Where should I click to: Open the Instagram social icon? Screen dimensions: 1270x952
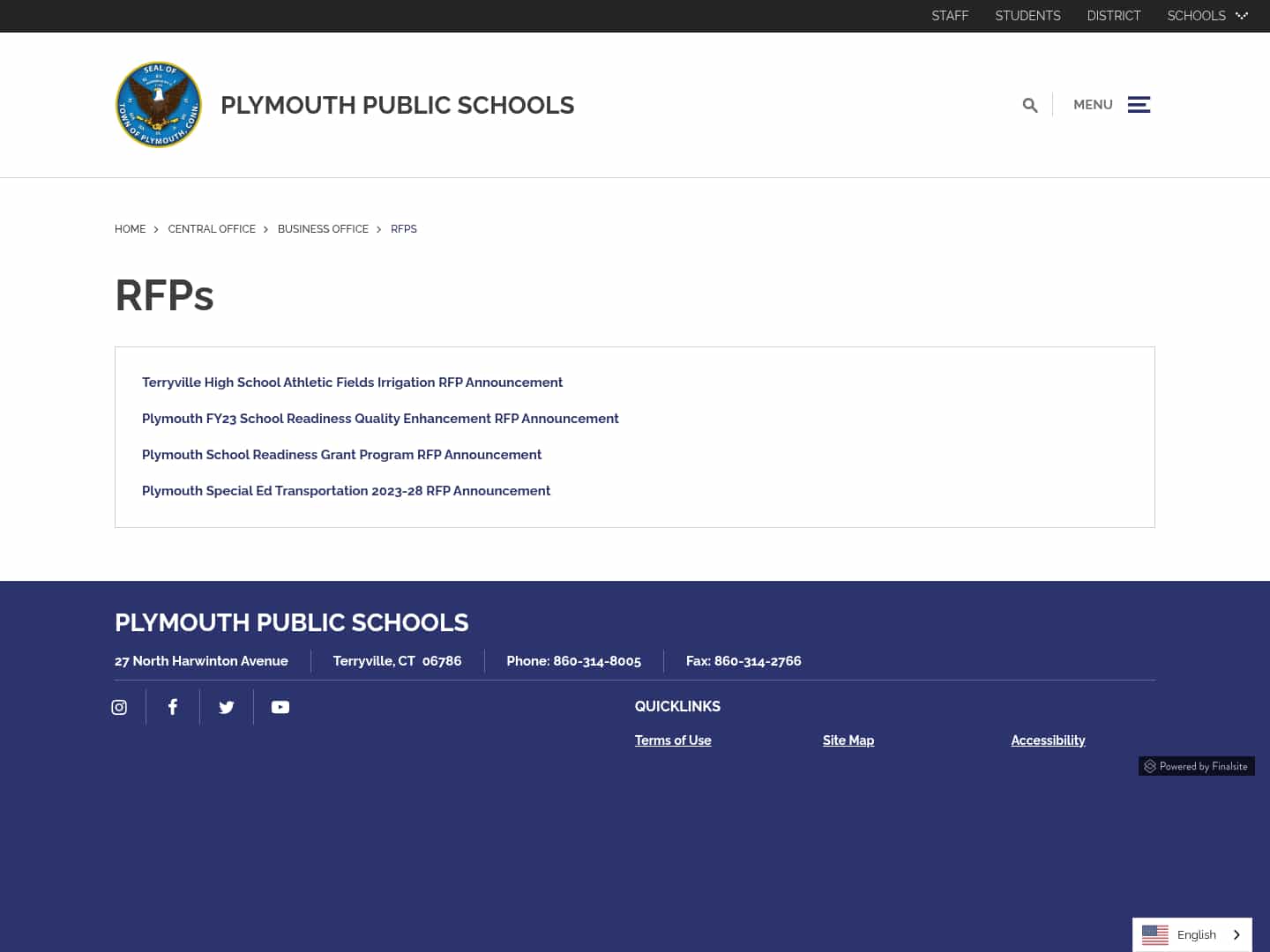[119, 707]
